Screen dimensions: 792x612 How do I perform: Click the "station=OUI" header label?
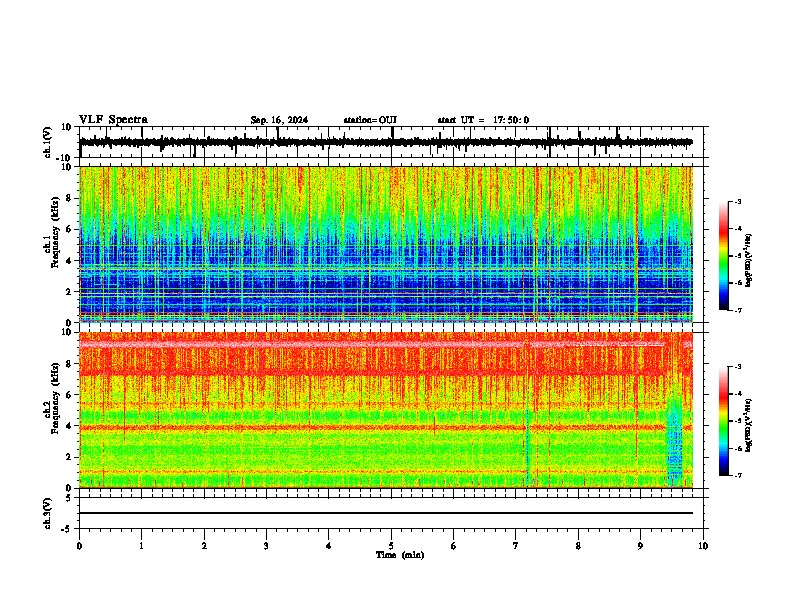coord(370,120)
